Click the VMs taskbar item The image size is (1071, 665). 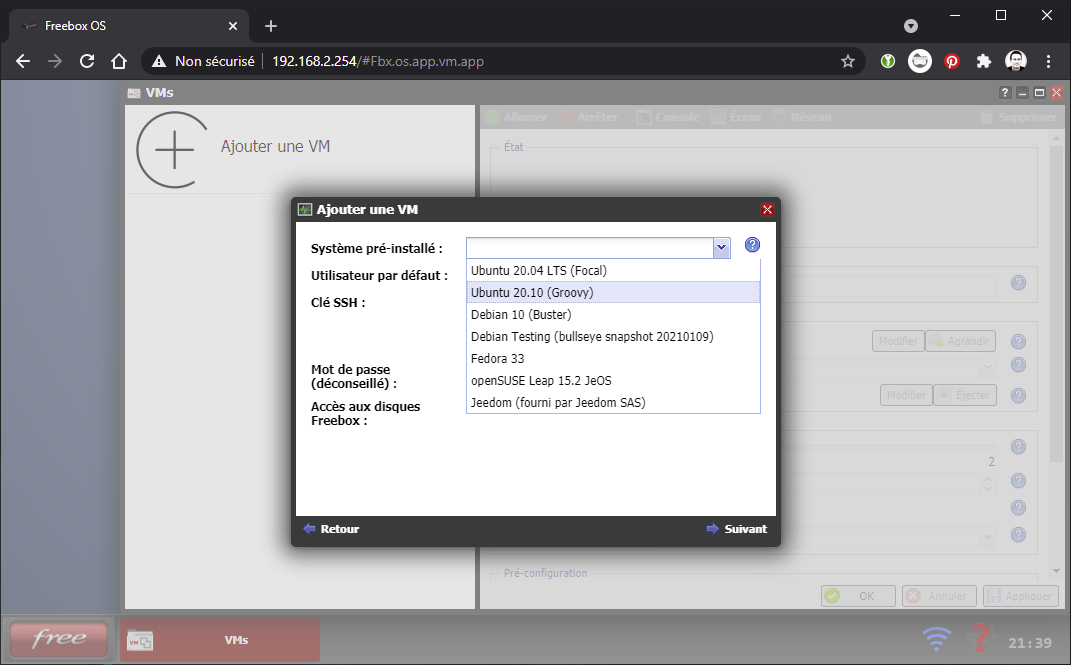pos(220,640)
